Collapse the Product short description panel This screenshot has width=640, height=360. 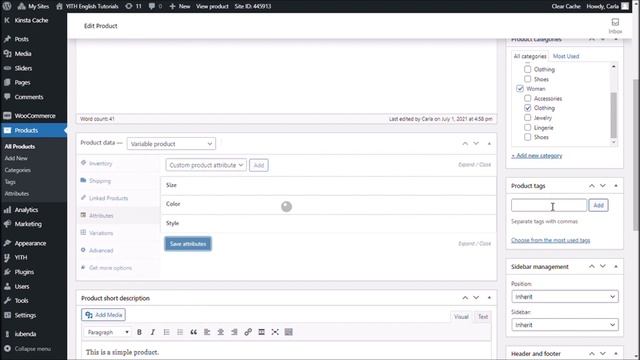[489, 298]
